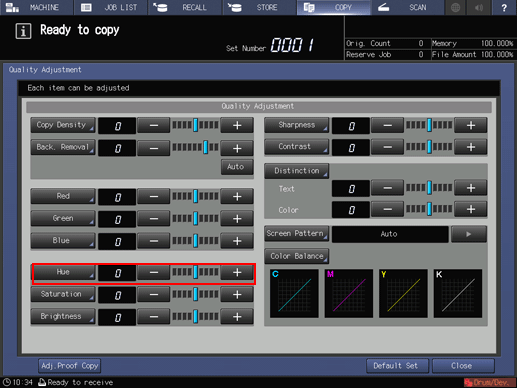Open the Distinction settings button
517x388 pixels.
coord(297,171)
